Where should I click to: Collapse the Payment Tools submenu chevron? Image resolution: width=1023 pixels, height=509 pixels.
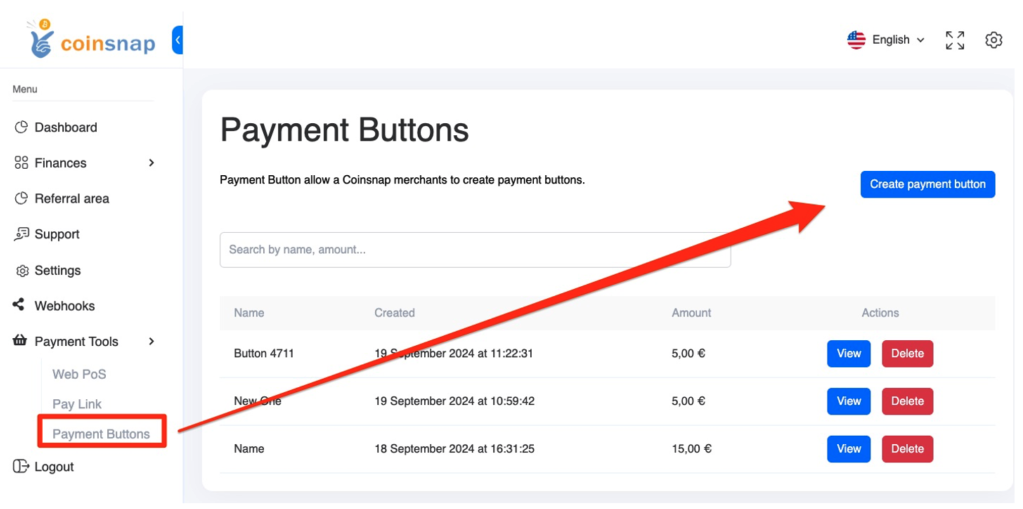click(x=151, y=341)
